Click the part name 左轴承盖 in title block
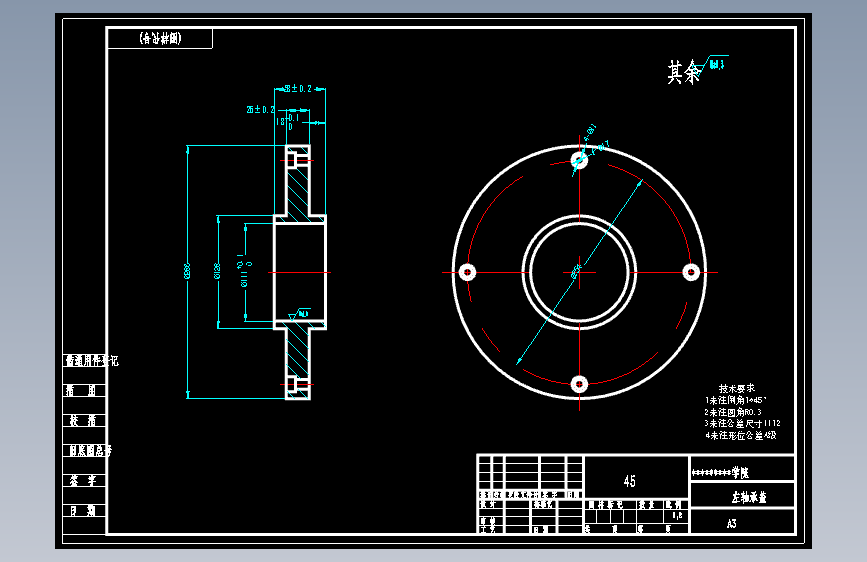This screenshot has width=867, height=562. point(749,497)
